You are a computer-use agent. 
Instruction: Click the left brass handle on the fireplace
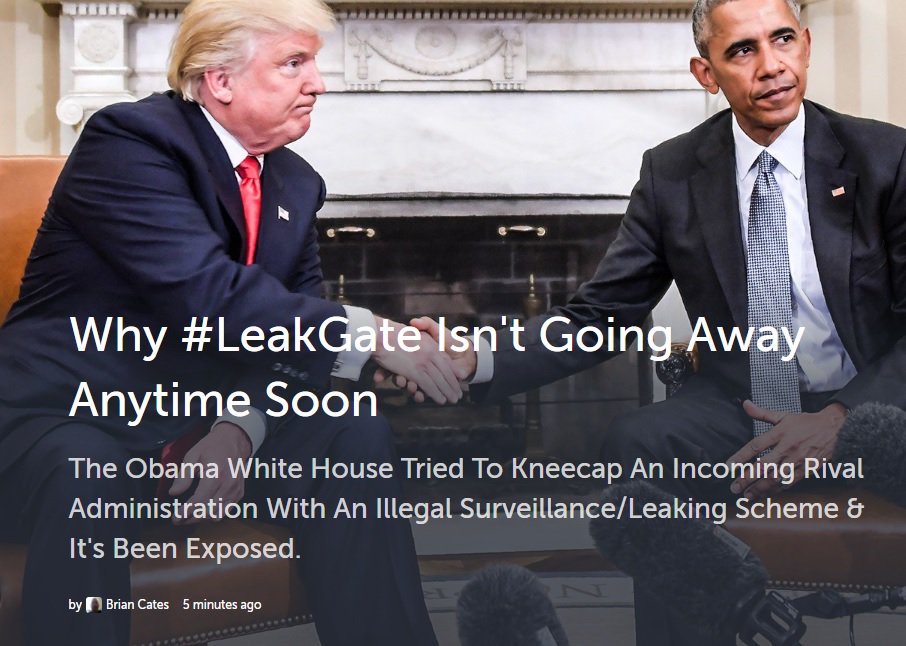pyautogui.click(x=350, y=232)
